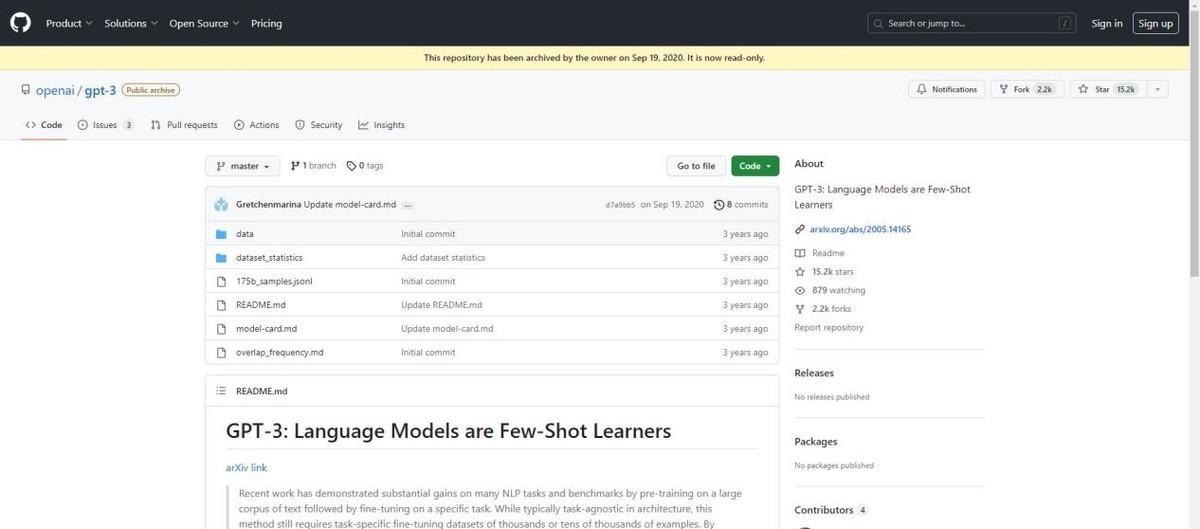The height and width of the screenshot is (529, 1200).
Task: Open the master branch selector dropdown
Action: point(242,166)
